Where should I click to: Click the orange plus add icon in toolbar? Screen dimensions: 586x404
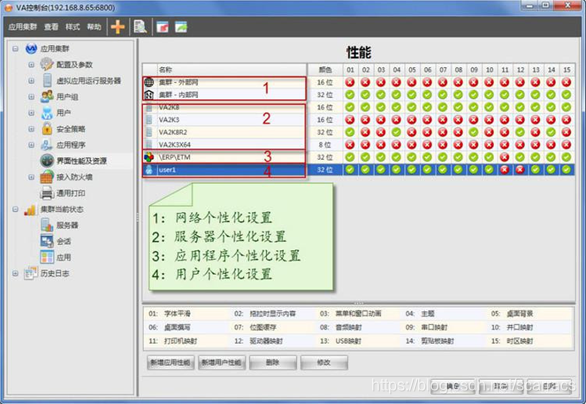coord(118,27)
